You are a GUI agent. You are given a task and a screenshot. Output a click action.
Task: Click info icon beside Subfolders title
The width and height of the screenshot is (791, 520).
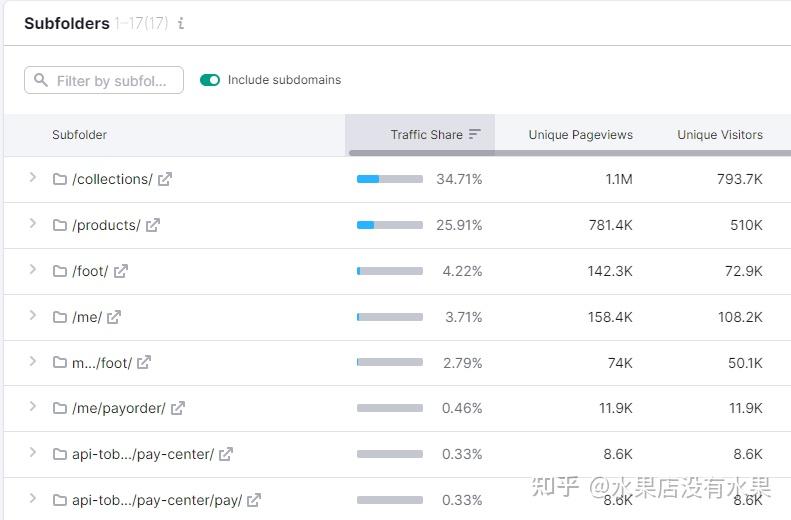[181, 24]
